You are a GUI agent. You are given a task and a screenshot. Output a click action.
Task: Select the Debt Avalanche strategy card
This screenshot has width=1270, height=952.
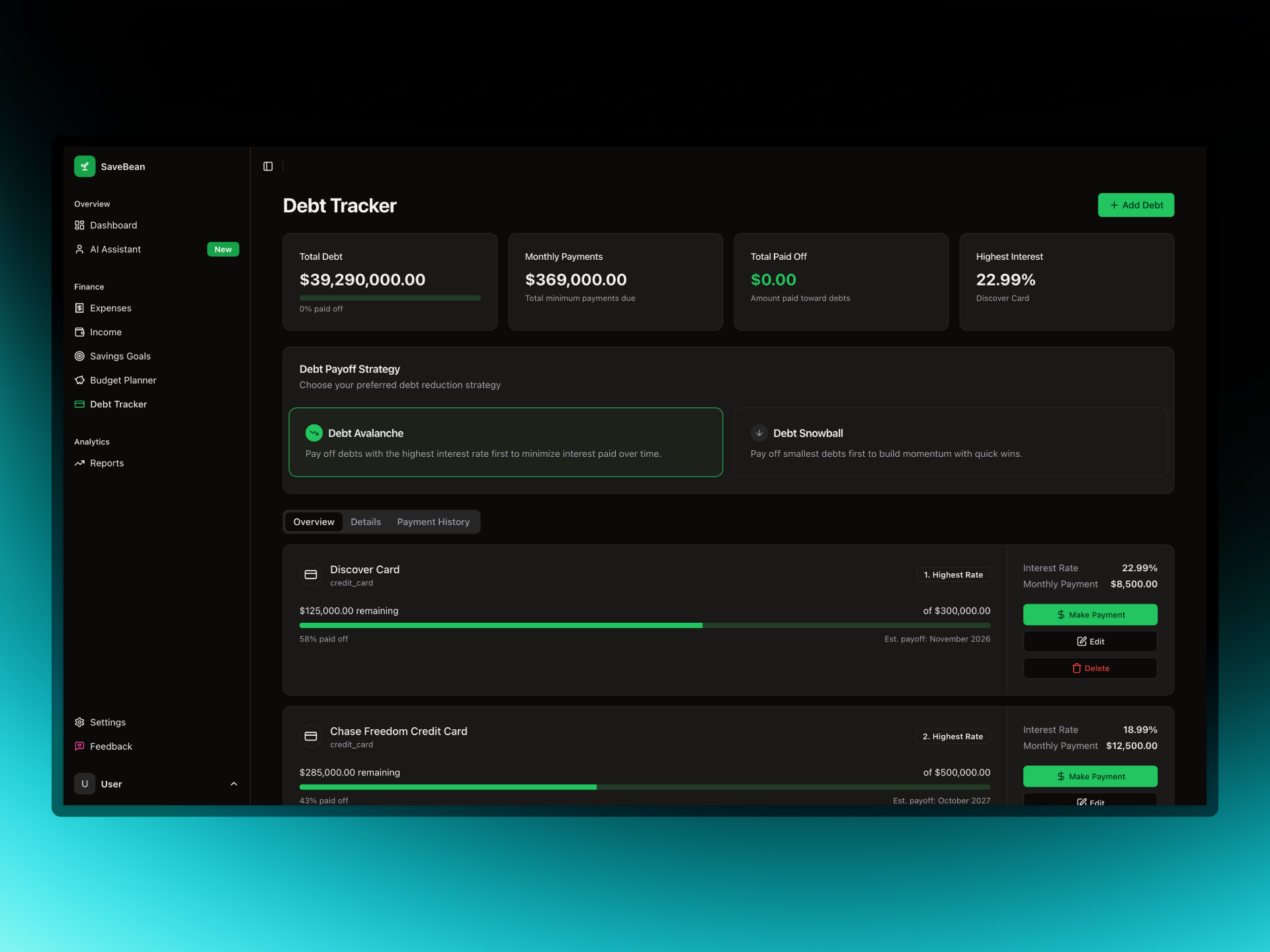pos(506,442)
